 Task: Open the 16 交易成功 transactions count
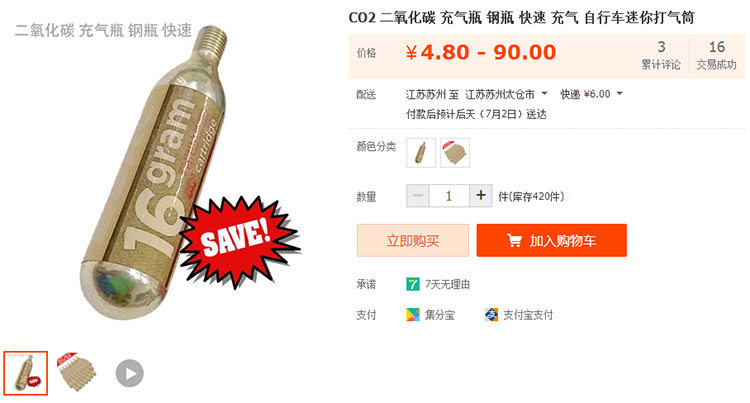(x=716, y=55)
